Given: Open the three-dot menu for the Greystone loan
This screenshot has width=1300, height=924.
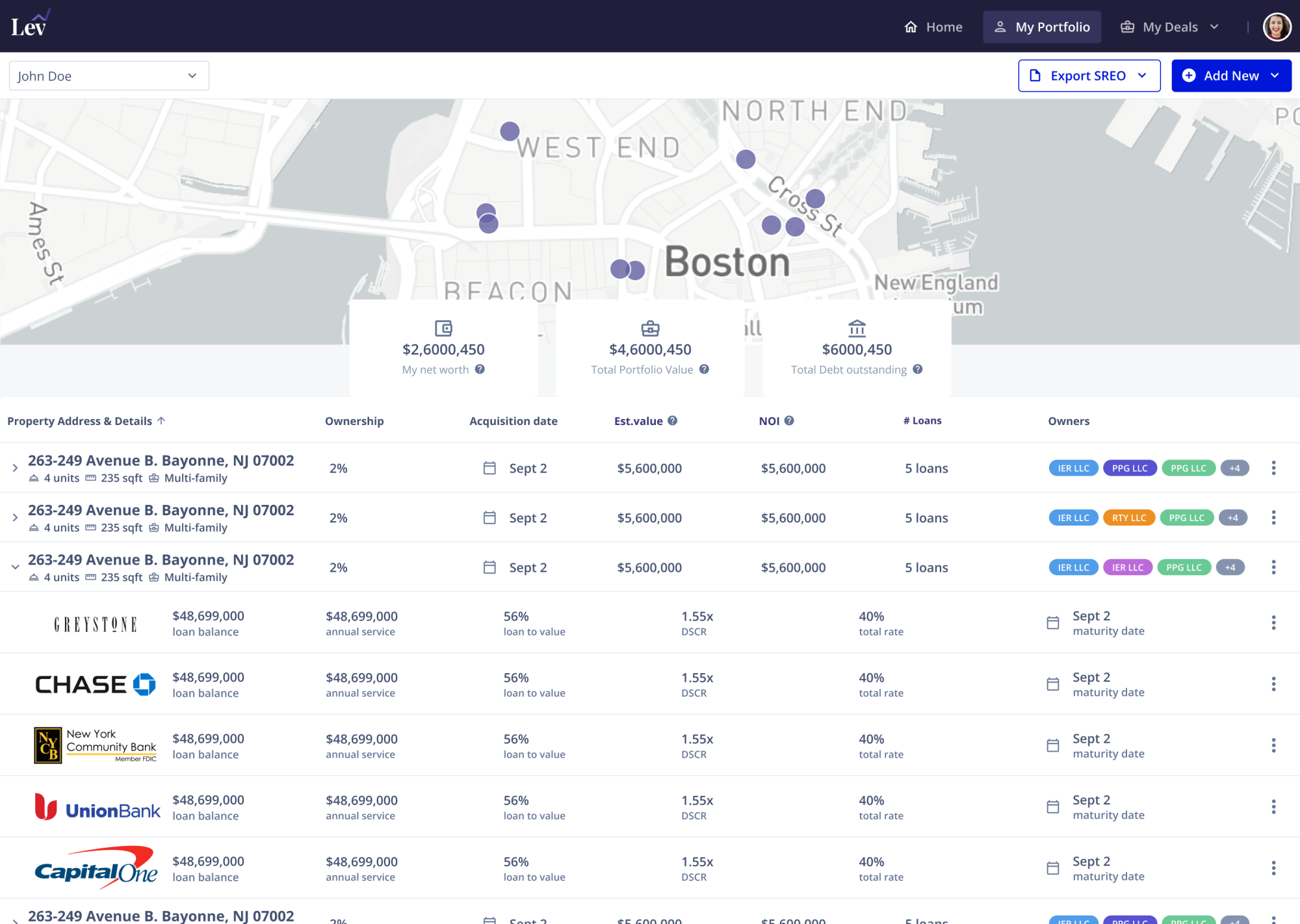Looking at the screenshot, I should click(x=1273, y=622).
